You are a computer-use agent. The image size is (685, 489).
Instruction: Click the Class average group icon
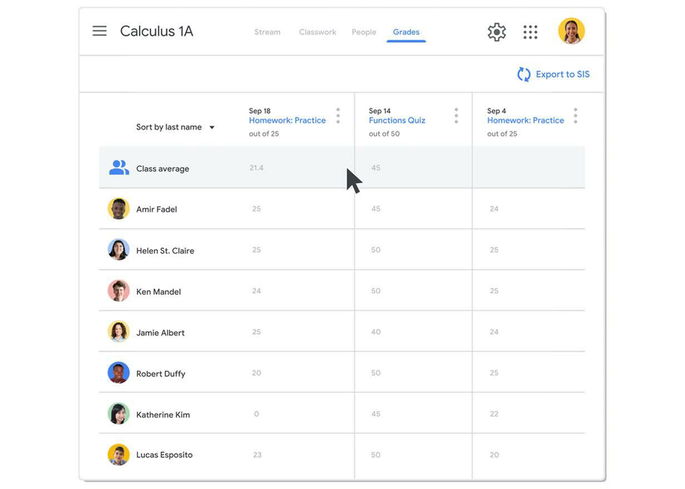[x=119, y=168]
